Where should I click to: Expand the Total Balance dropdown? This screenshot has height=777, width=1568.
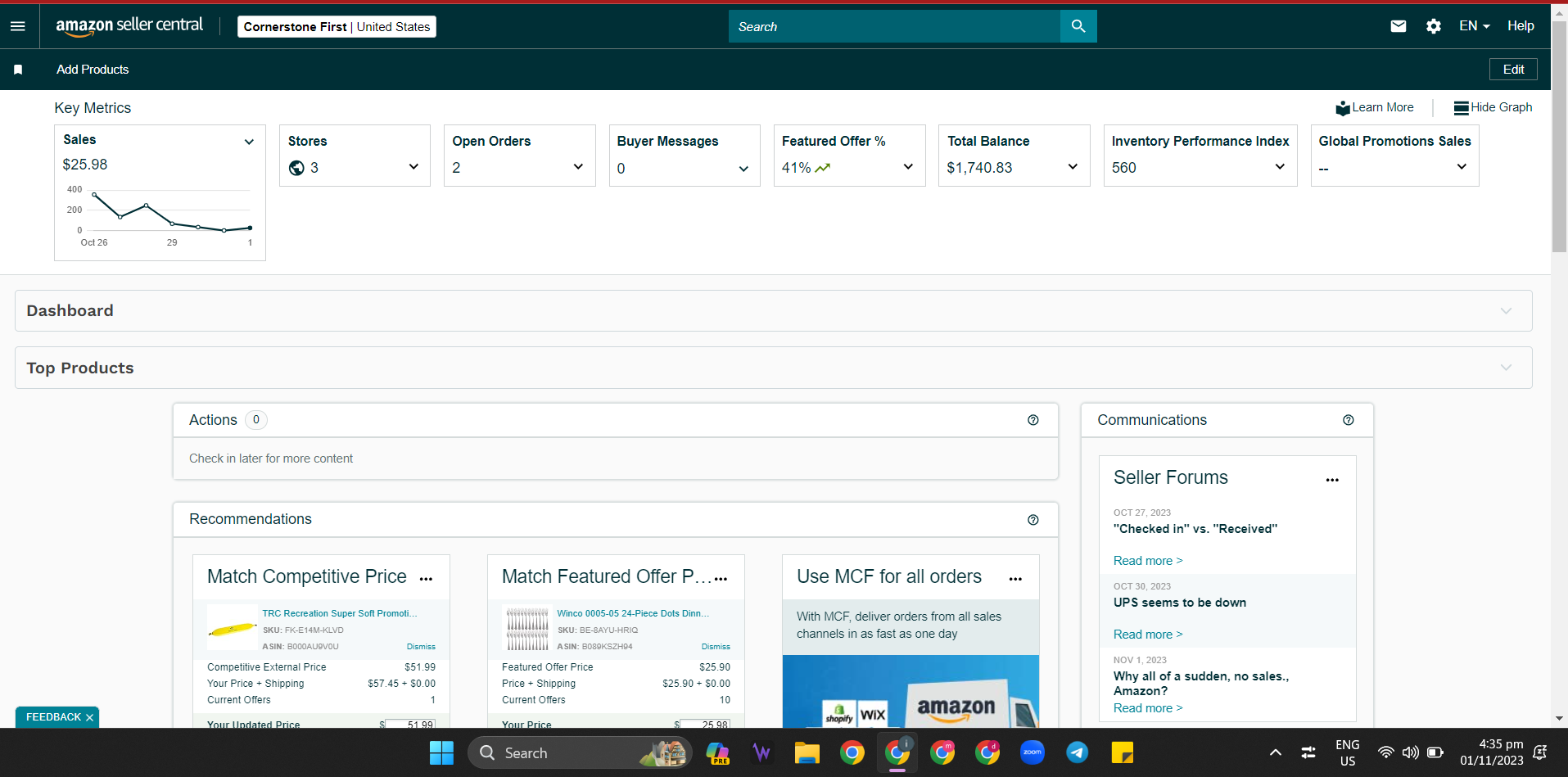[x=1073, y=167]
